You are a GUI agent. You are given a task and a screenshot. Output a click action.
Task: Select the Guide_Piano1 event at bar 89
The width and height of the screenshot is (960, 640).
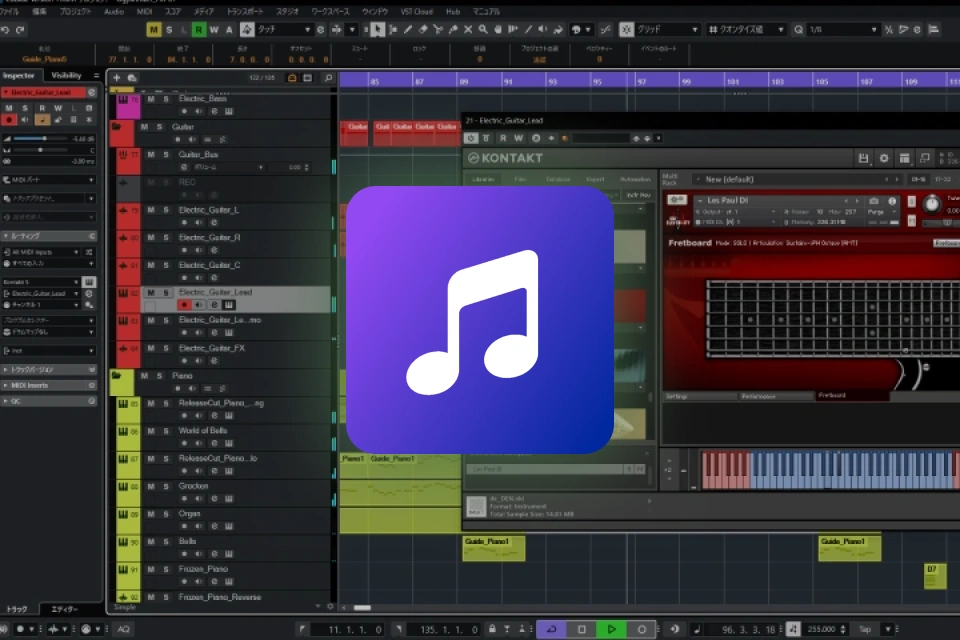493,548
